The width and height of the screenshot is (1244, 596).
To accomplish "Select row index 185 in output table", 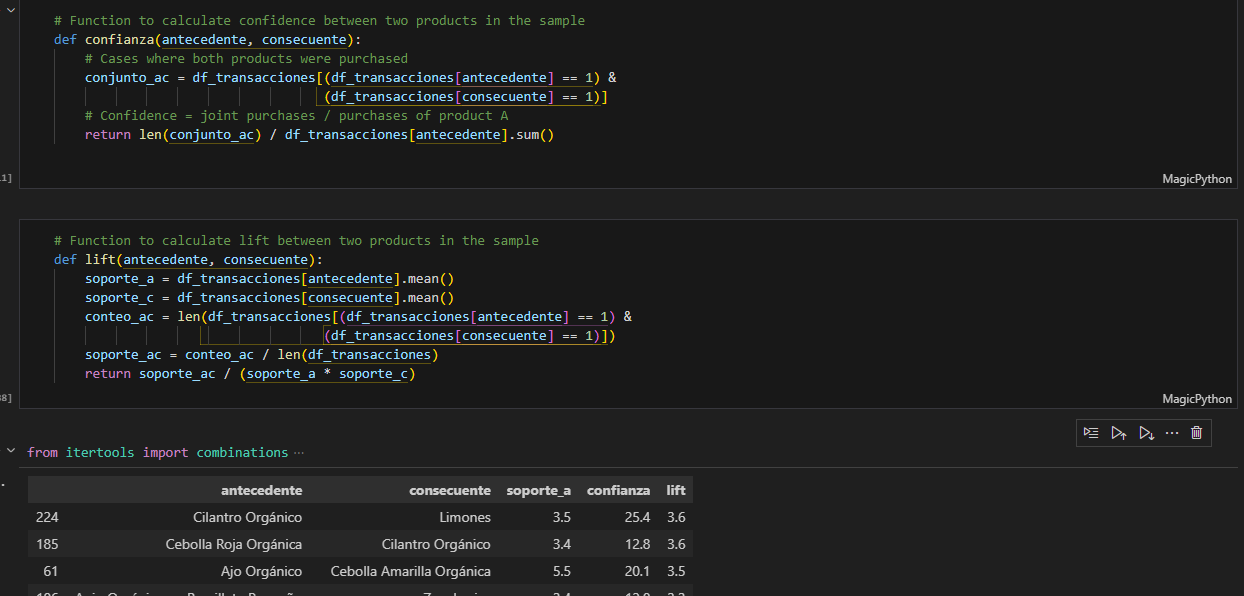I will (x=47, y=544).
